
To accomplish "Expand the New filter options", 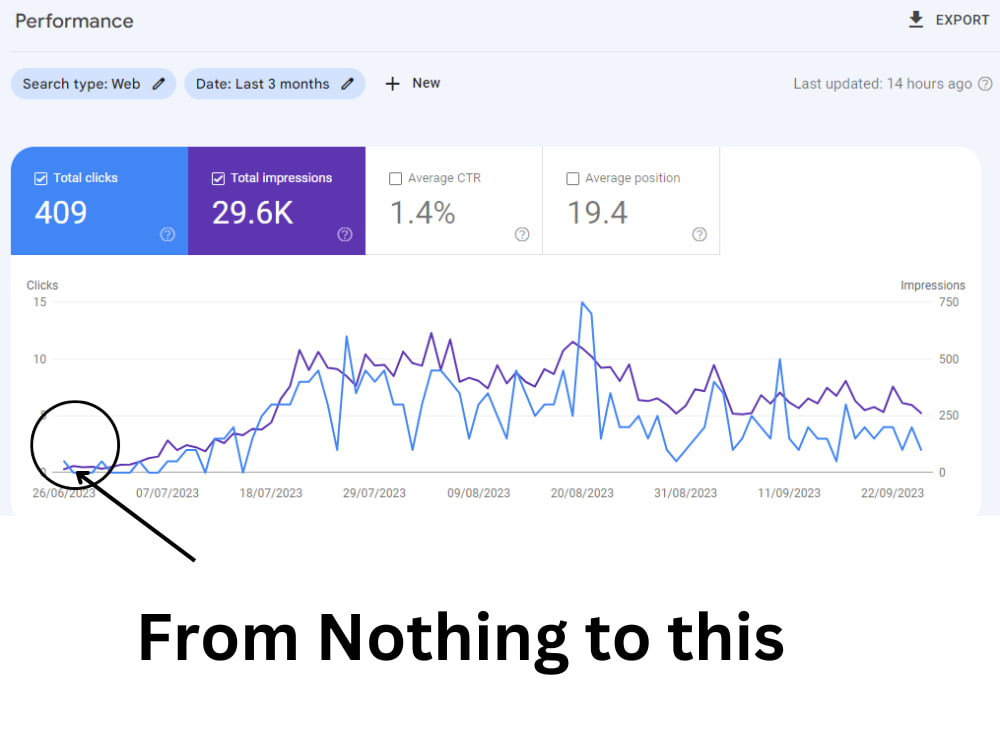I will [413, 84].
